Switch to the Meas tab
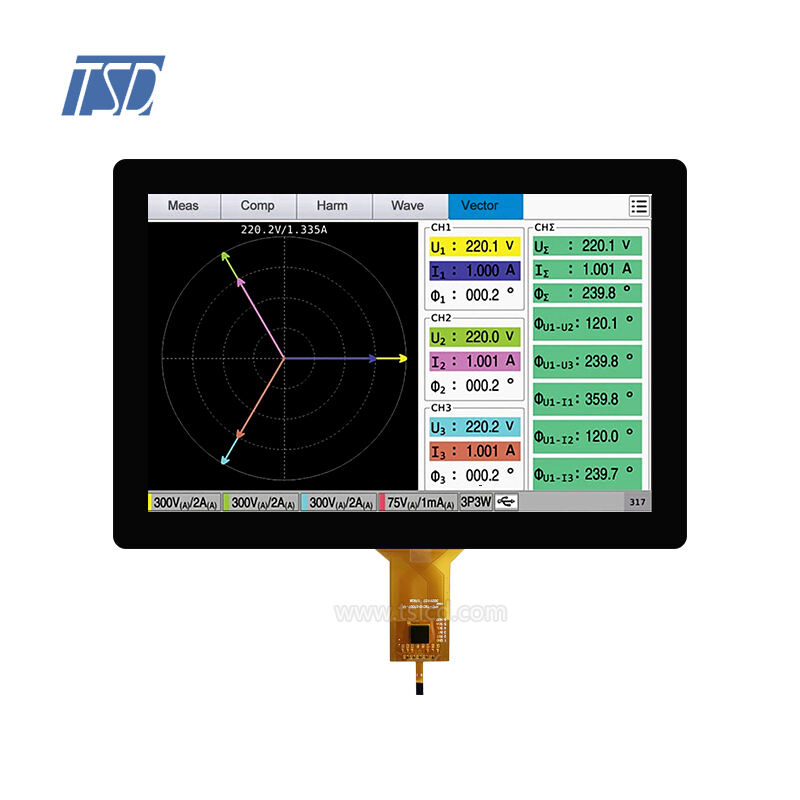The image size is (800, 800). pyautogui.click(x=183, y=206)
